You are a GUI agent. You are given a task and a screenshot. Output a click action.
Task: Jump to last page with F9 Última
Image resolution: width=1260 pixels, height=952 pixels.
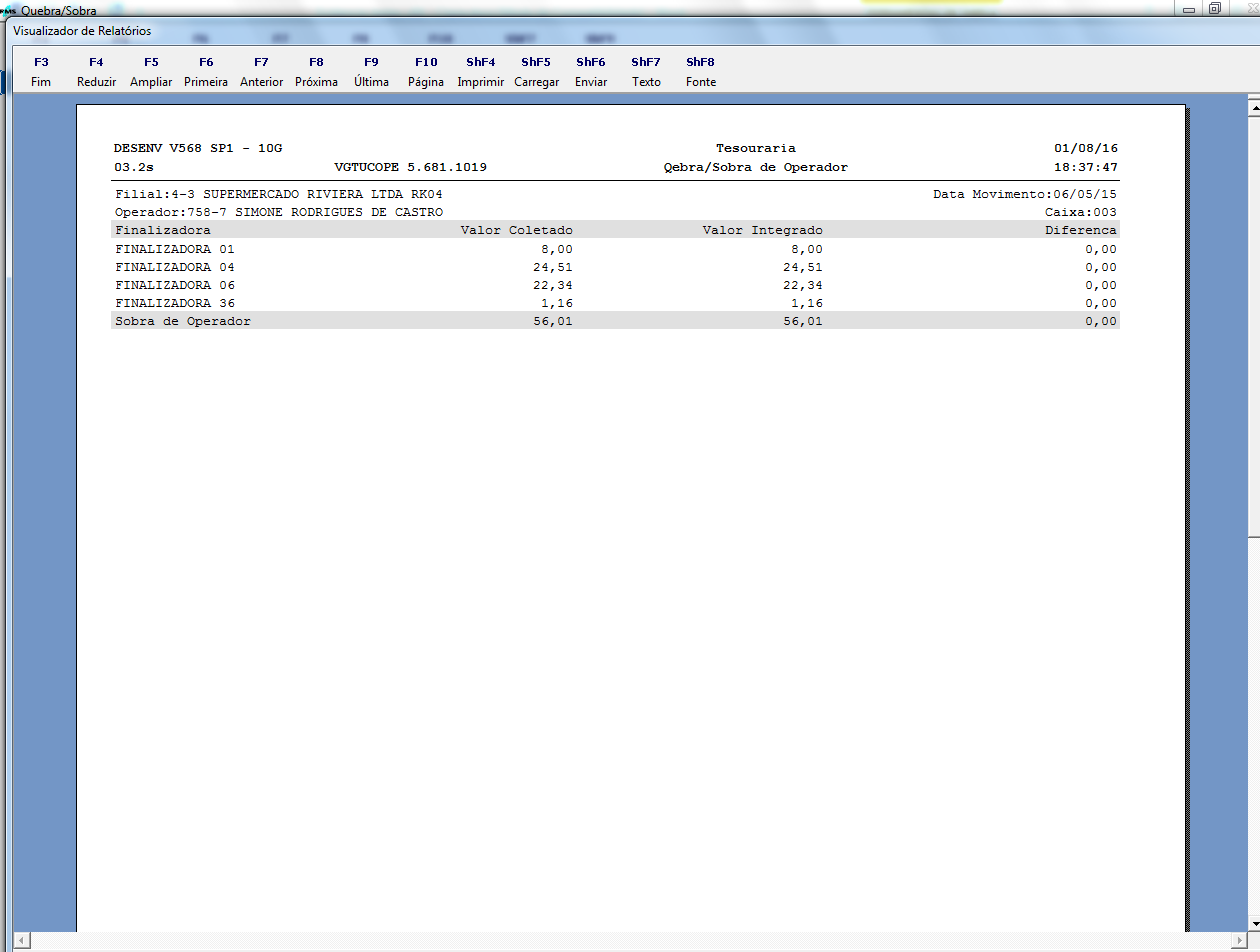point(371,72)
